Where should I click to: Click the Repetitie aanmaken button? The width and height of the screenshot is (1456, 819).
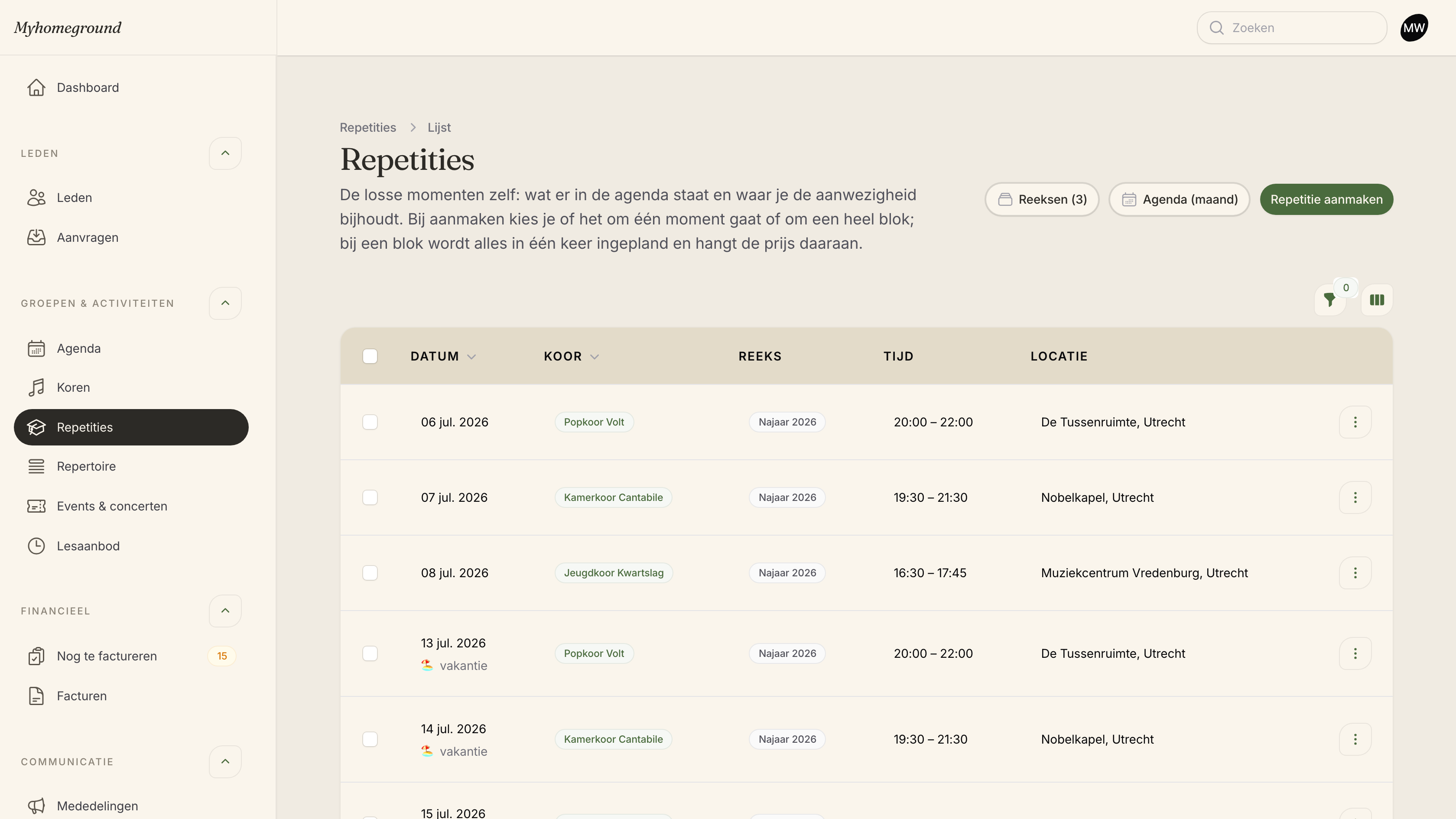tap(1326, 199)
